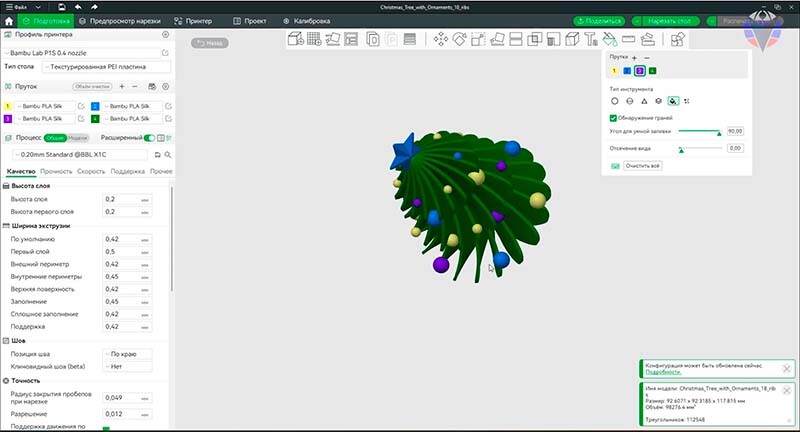This screenshot has width=800, height=432.
Task: Toggle the Advanced (Расширенный) switch
Action: (149, 138)
